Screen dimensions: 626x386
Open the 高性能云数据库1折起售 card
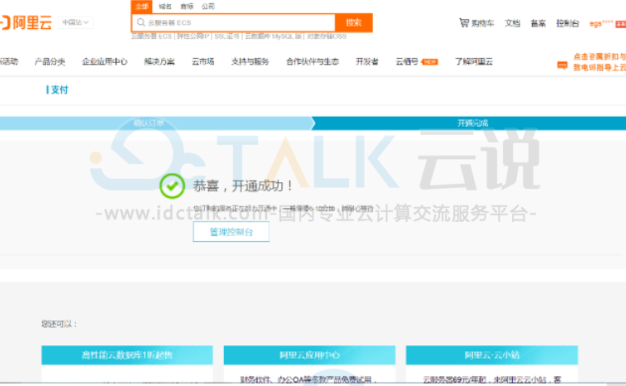(127, 355)
